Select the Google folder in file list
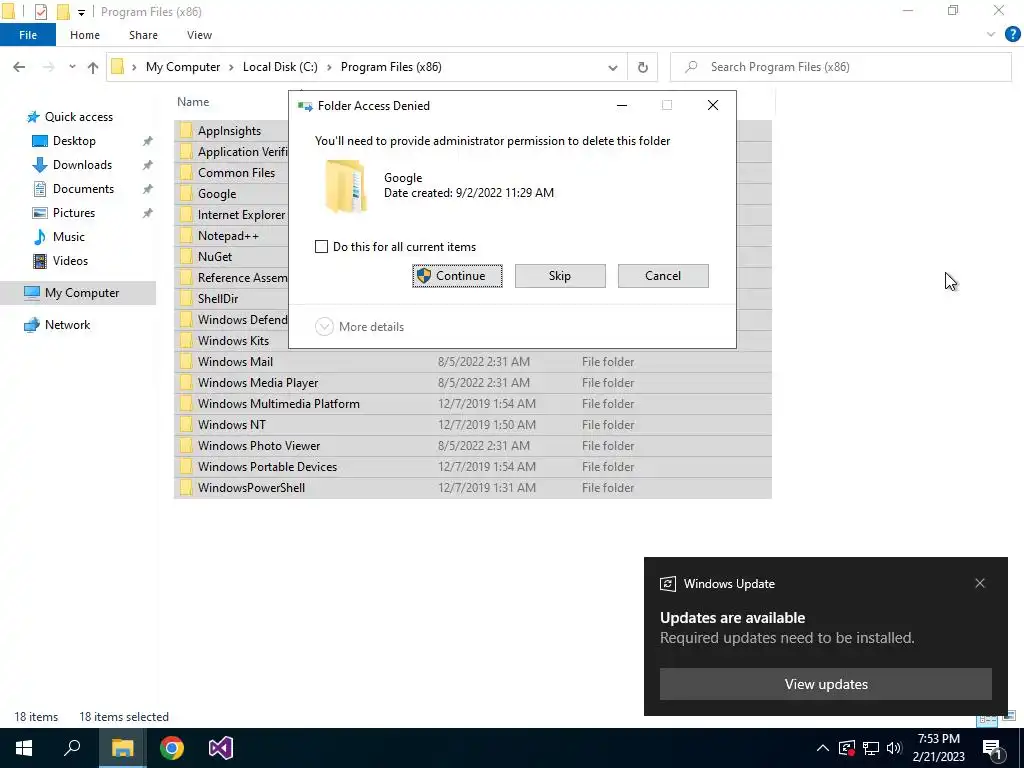Viewport: 1024px width, 768px height. (217, 194)
